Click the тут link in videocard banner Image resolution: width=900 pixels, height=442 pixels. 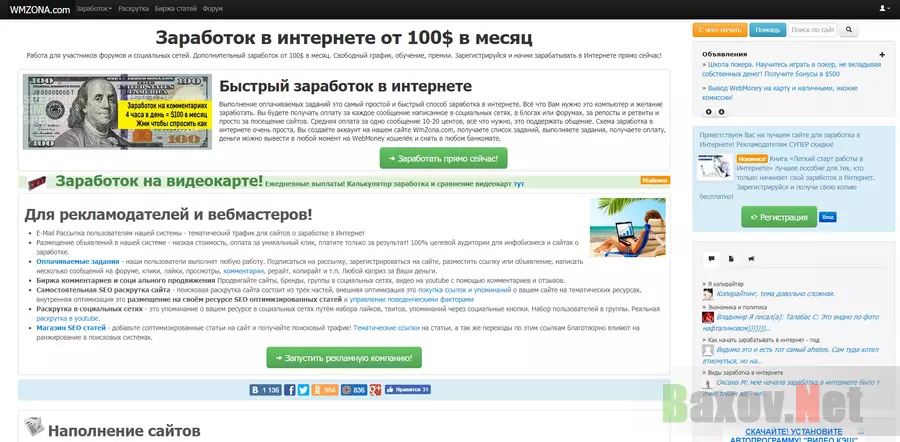click(518, 184)
